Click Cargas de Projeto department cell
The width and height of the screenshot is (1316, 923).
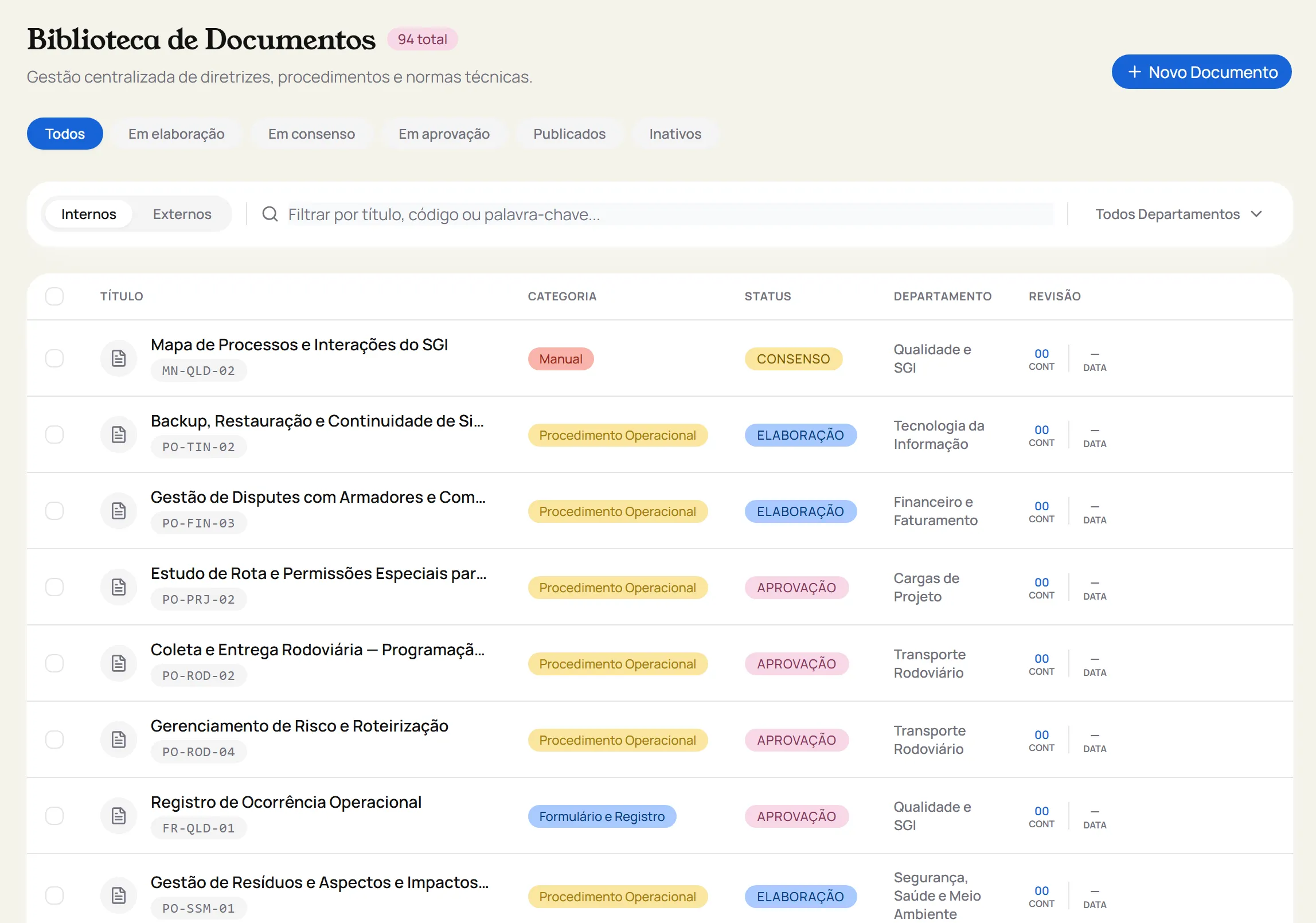[x=926, y=587]
